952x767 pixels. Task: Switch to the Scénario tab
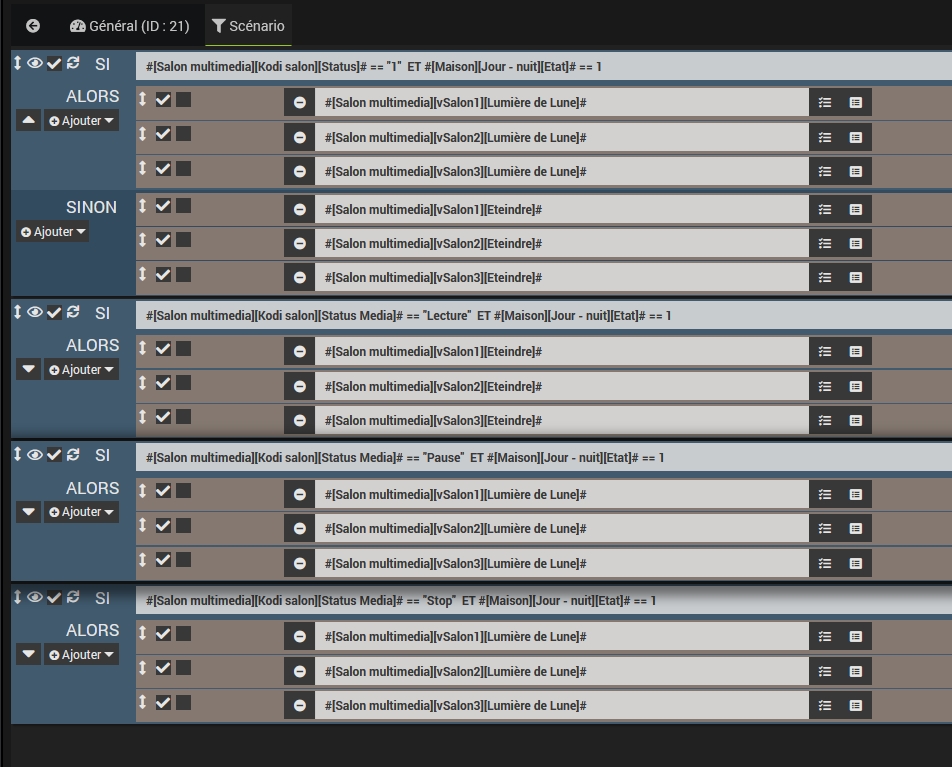[x=248, y=26]
